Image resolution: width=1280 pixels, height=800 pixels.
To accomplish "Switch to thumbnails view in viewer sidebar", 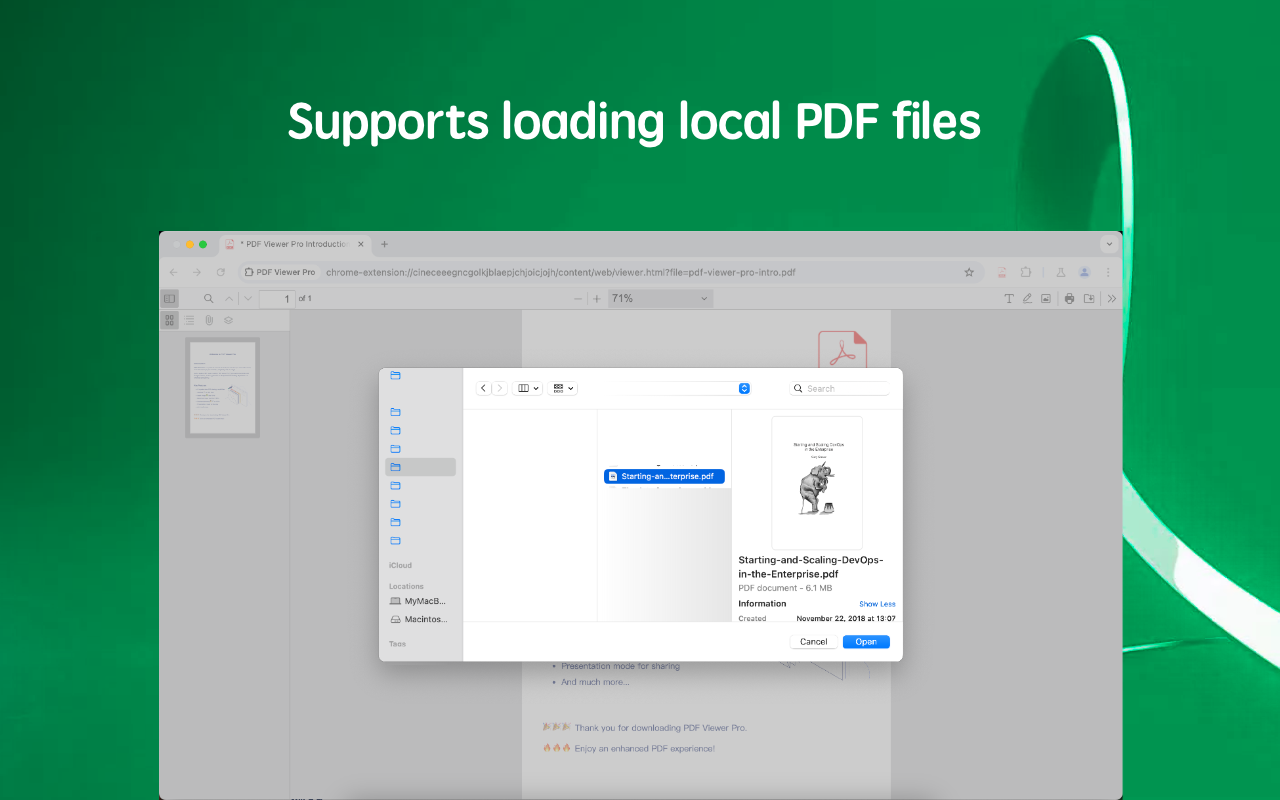I will click(170, 320).
